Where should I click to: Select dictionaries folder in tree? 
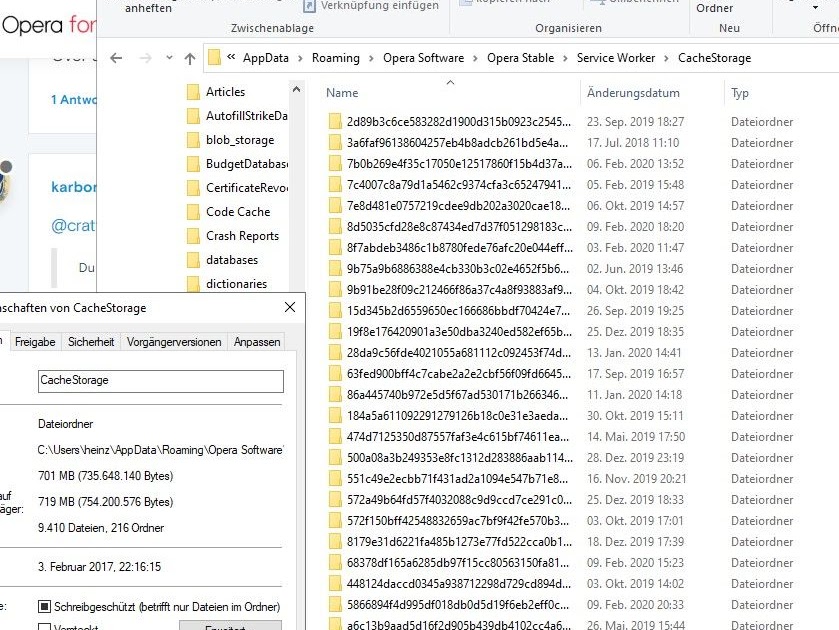click(236, 284)
